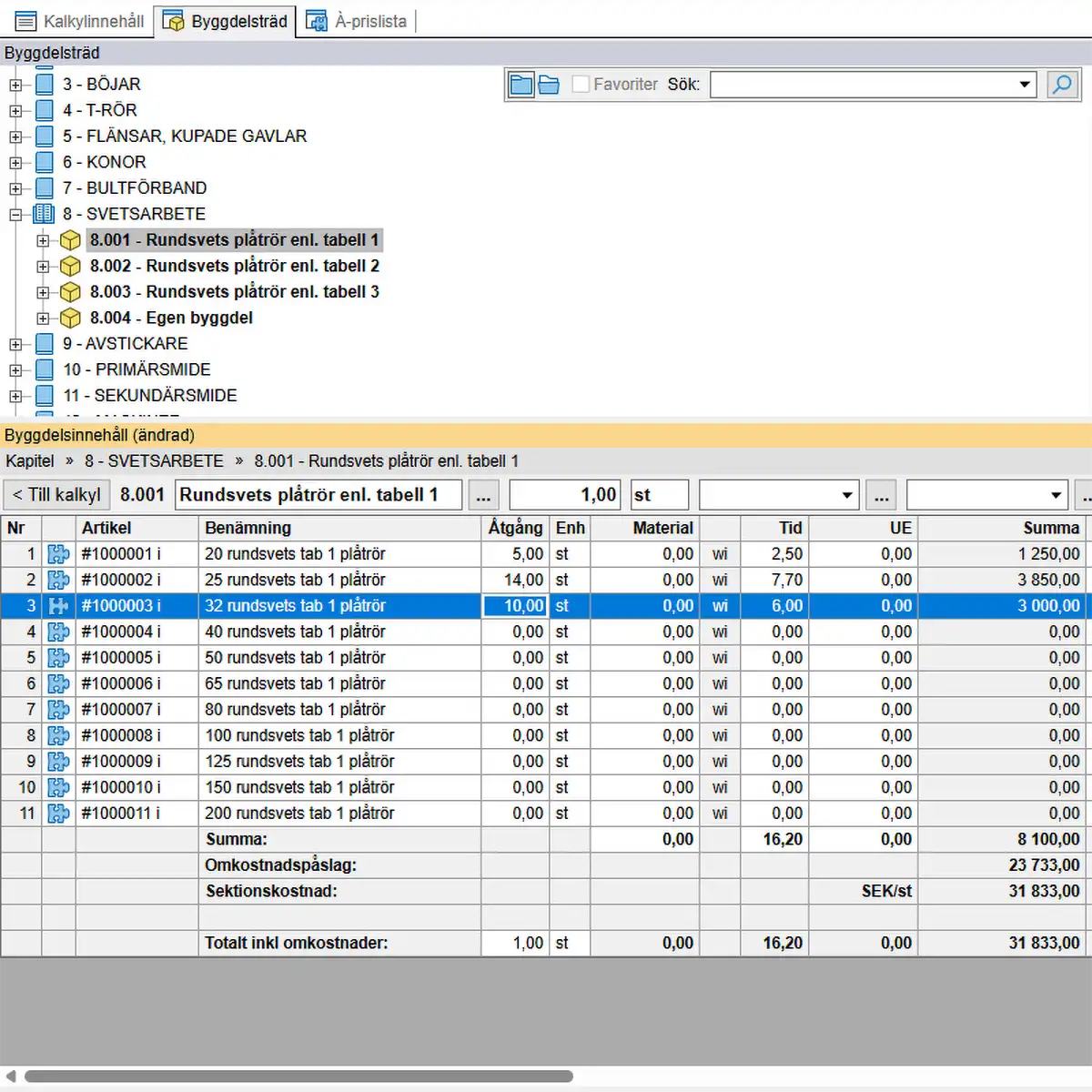The width and height of the screenshot is (1092, 1092).
Task: Click the yellow cube icon for 8.002
Action: point(70,267)
